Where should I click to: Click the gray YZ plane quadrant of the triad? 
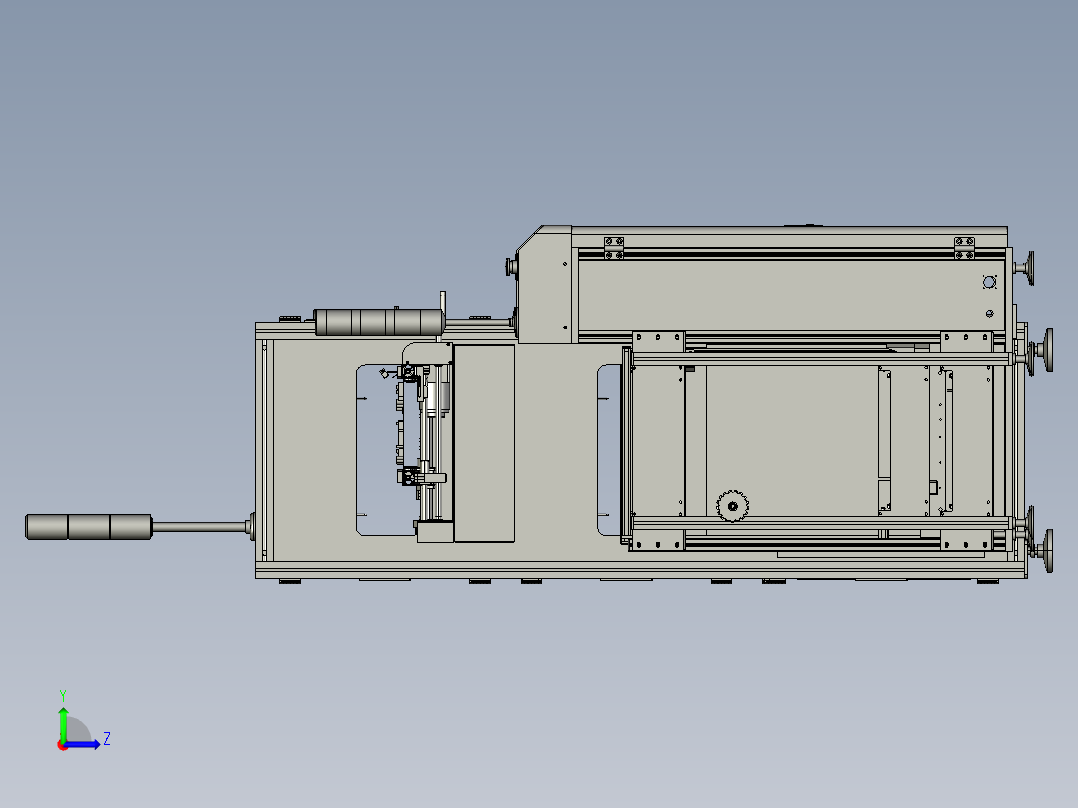pos(76,730)
